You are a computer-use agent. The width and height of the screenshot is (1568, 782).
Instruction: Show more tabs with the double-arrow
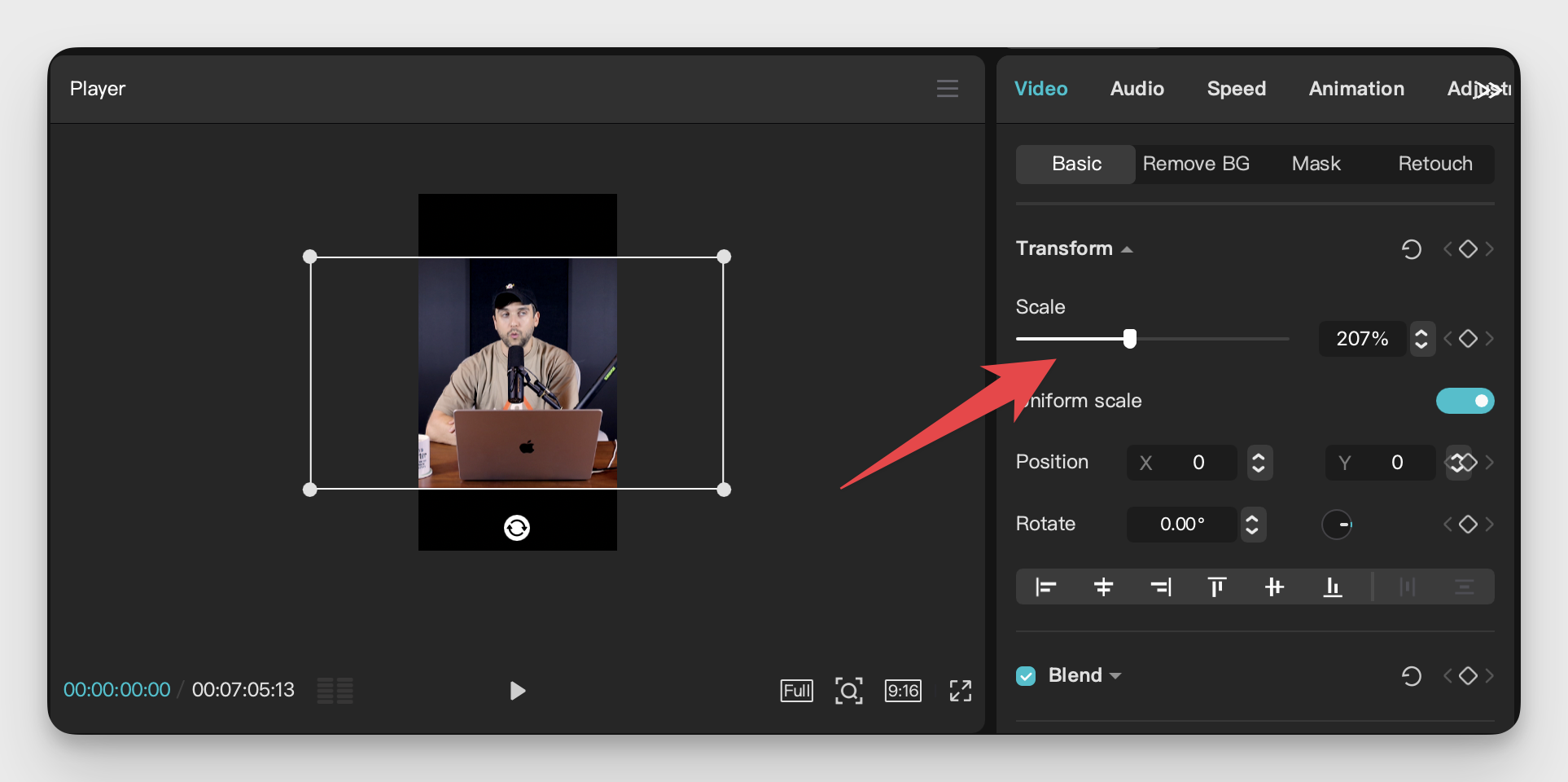click(x=1488, y=90)
